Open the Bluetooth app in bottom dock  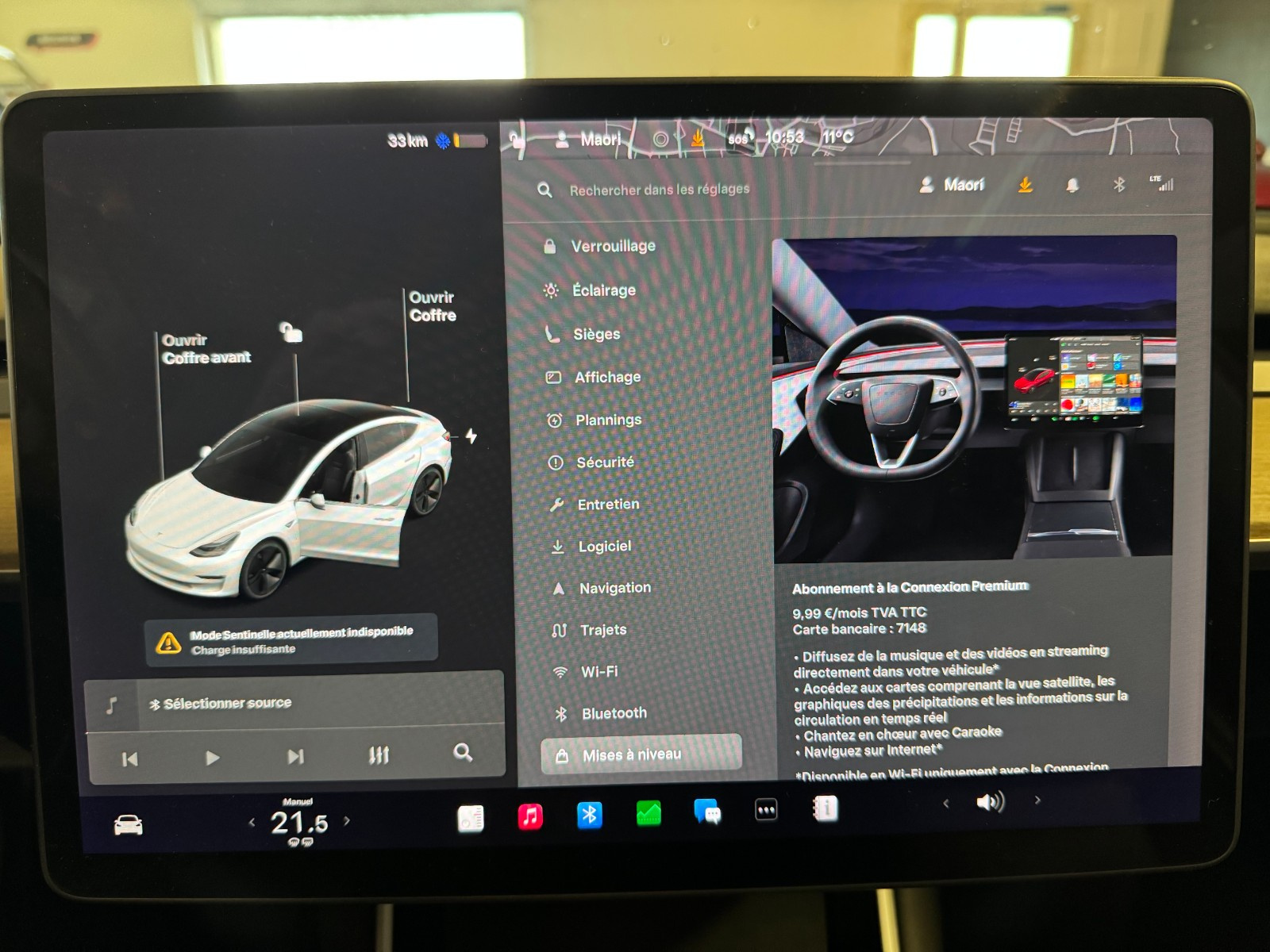tap(589, 815)
